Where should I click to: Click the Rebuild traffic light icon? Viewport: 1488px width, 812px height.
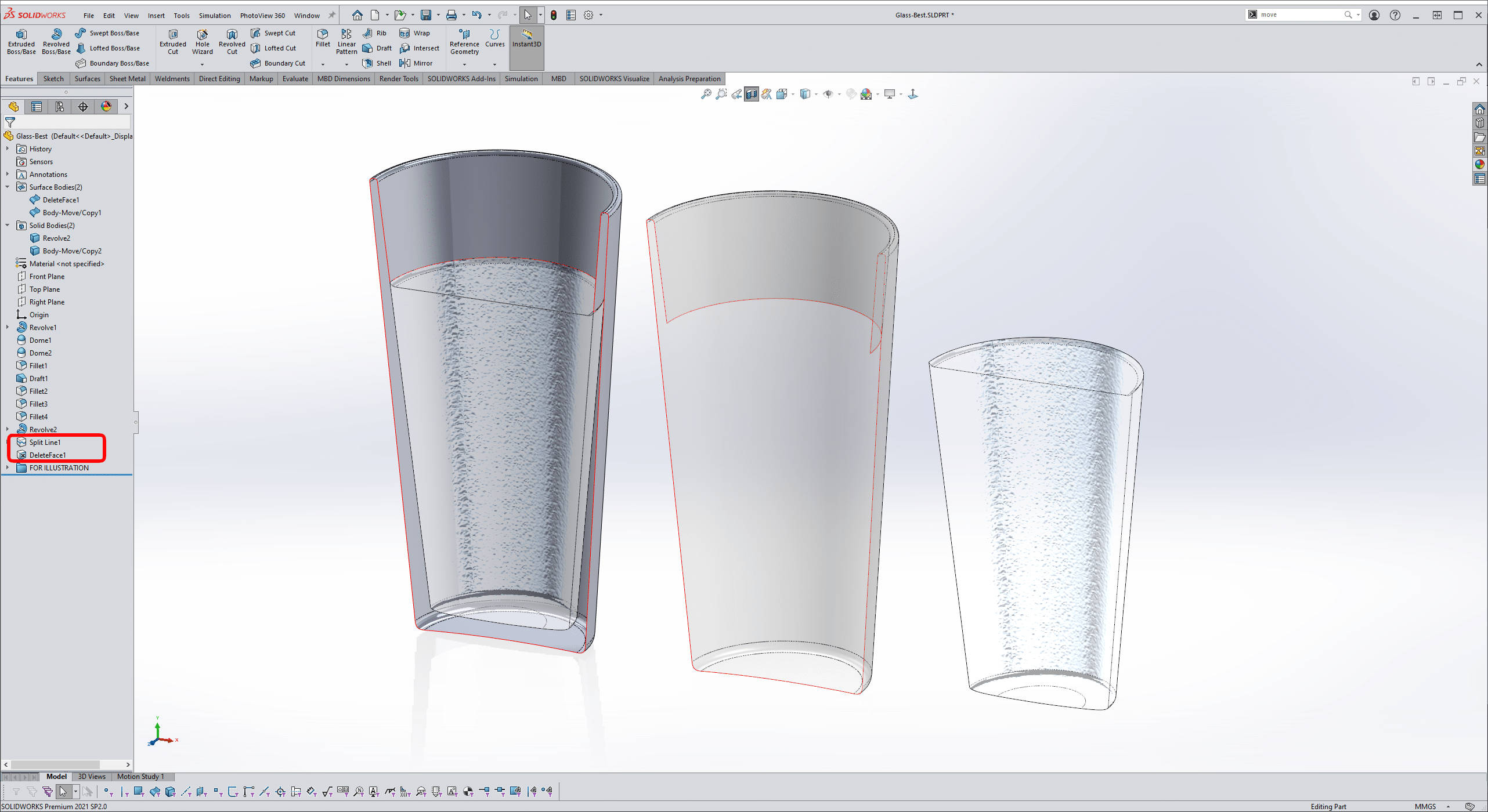point(554,15)
